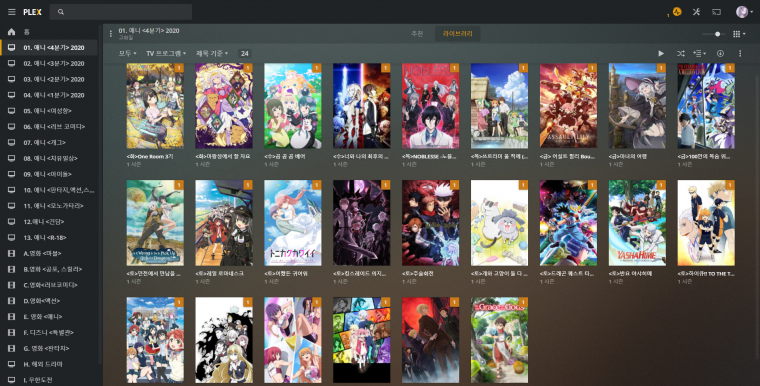Switch to the 추천 tab

pos(417,34)
